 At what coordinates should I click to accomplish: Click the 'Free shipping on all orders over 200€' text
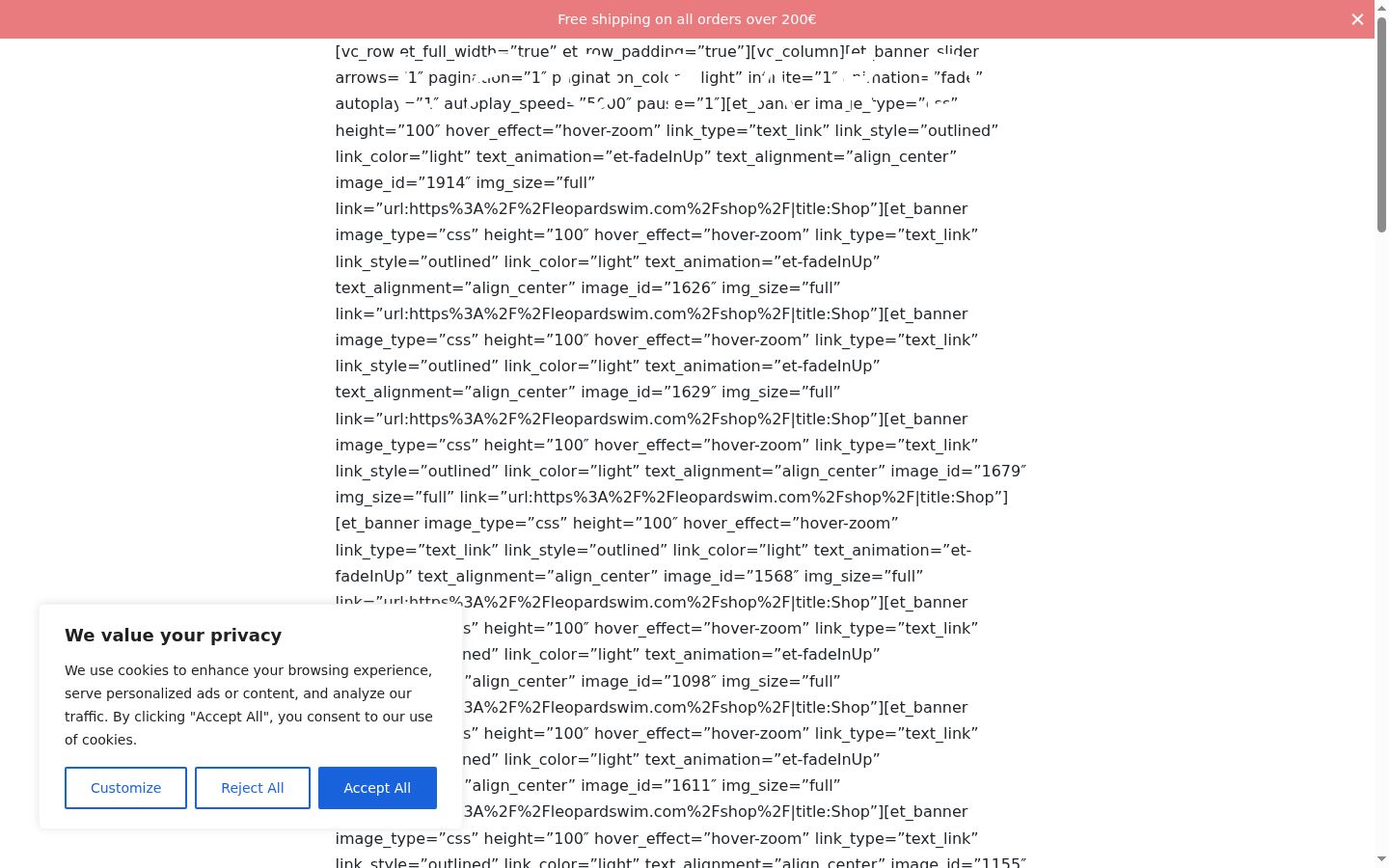(x=687, y=19)
